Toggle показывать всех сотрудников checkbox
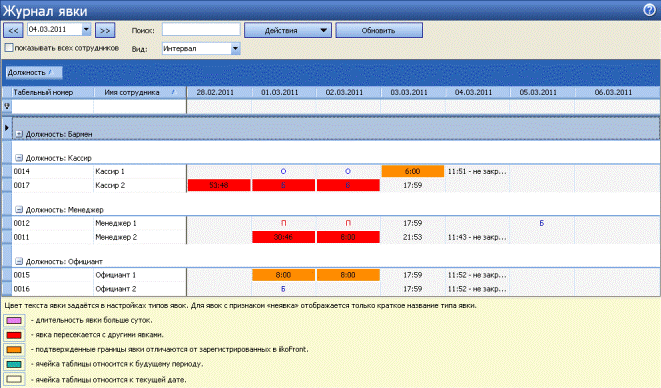Image resolution: width=661 pixels, height=388 pixels. point(8,48)
